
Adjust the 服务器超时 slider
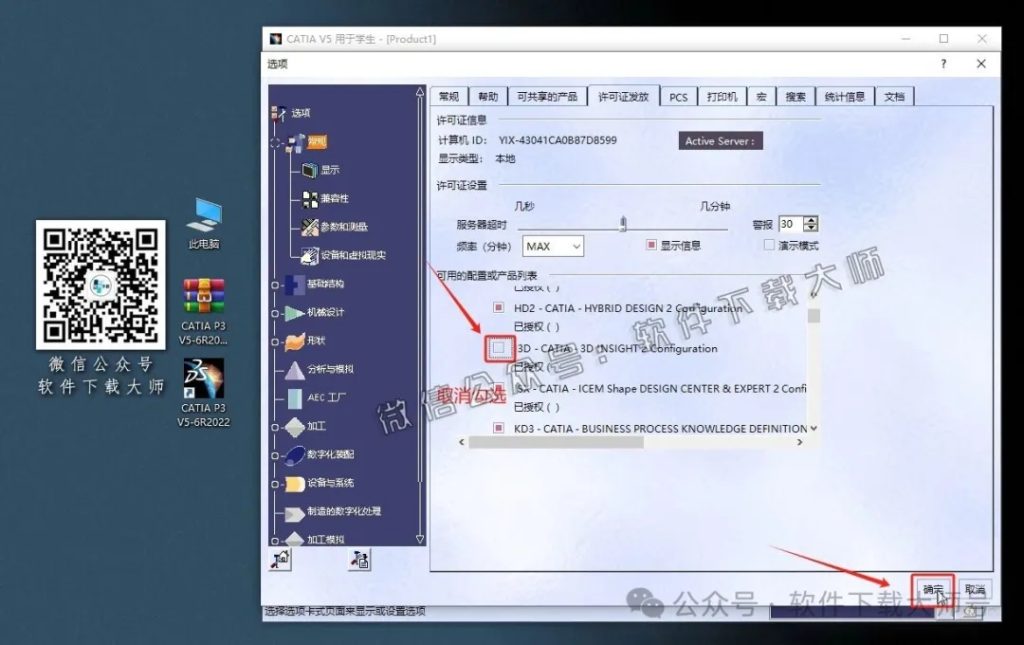(x=622, y=224)
